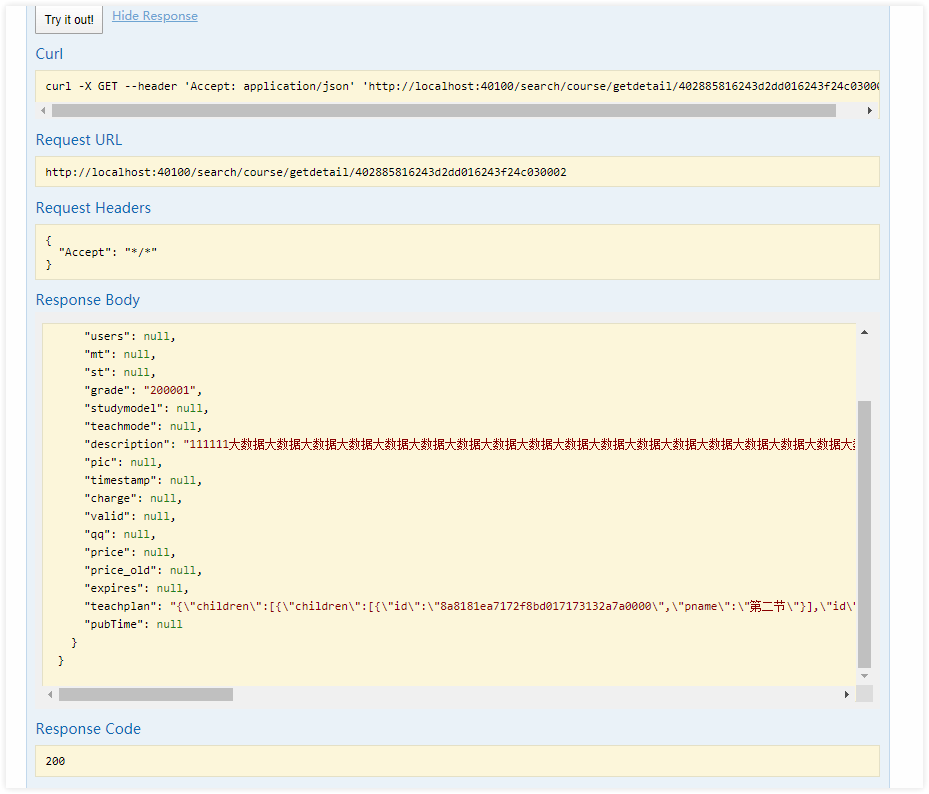This screenshot has width=929, height=794.
Task: Click the 'Hide Response' link
Action: coord(155,16)
